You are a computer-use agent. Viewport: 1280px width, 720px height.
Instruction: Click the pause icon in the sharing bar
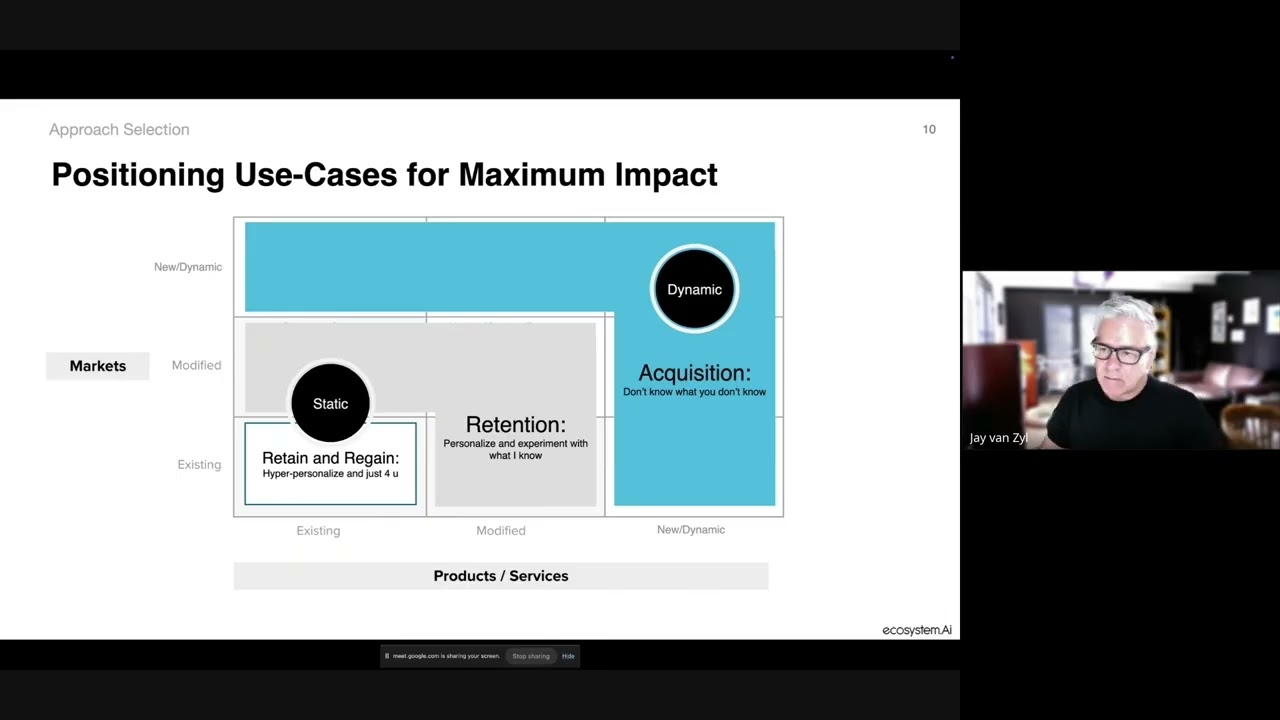coord(387,656)
